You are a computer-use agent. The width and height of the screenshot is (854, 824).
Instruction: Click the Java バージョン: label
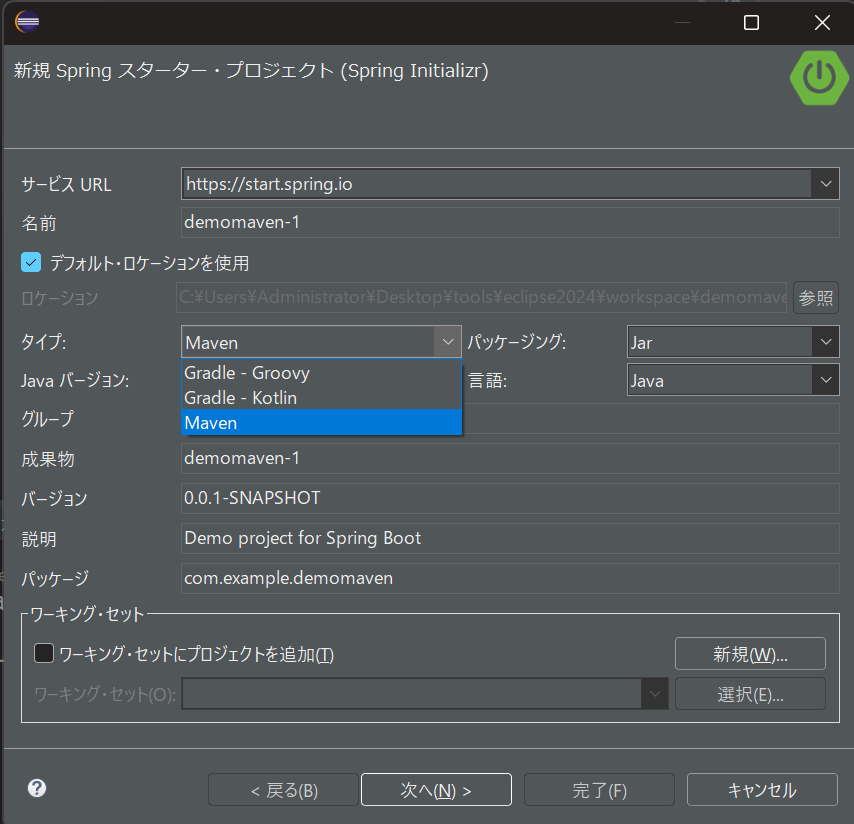click(x=75, y=380)
